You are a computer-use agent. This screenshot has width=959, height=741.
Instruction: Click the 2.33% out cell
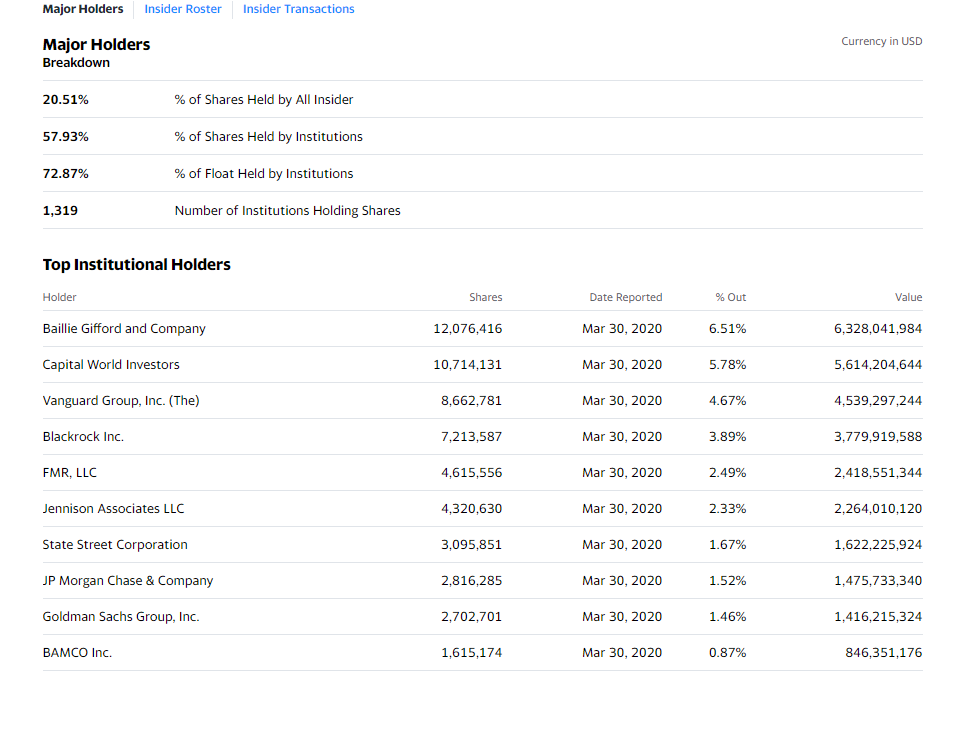728,509
